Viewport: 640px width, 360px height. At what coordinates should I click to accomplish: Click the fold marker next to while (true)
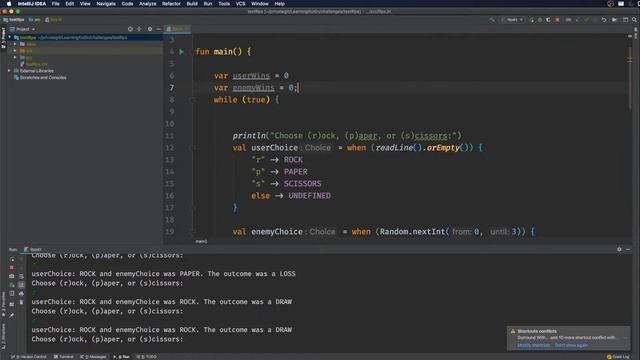click(x=193, y=100)
